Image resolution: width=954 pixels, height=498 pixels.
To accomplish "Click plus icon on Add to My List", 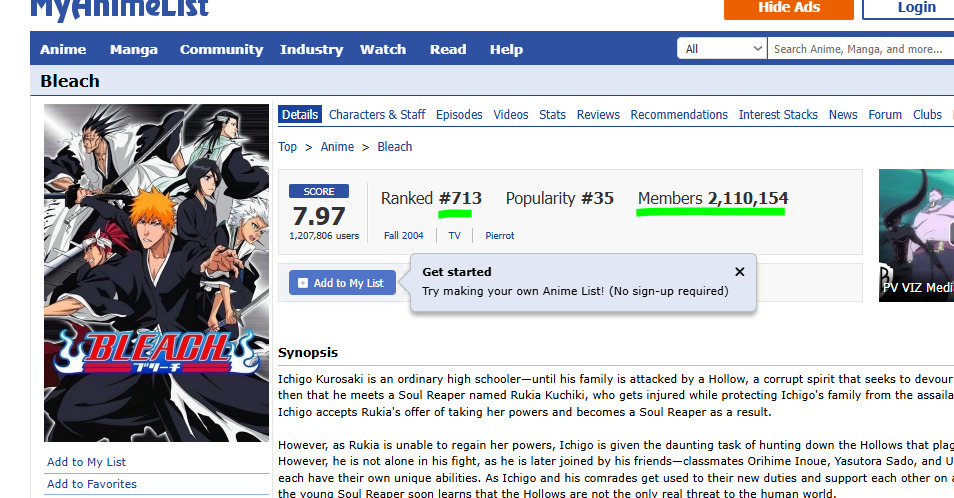I will [302, 283].
